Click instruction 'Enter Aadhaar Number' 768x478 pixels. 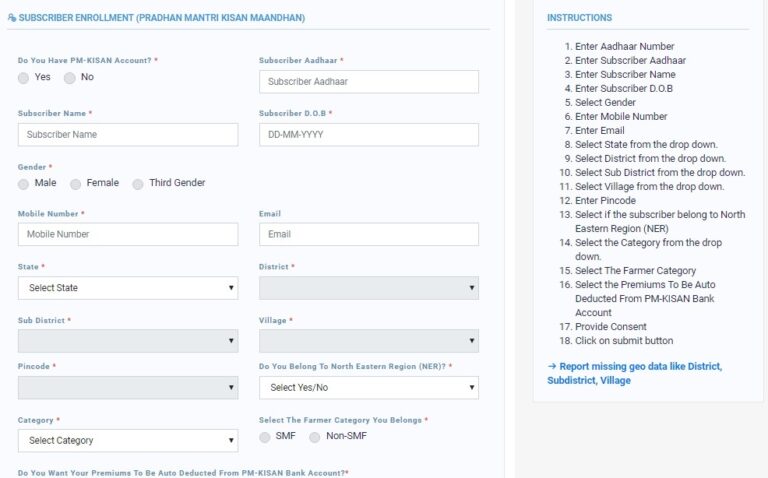point(624,47)
